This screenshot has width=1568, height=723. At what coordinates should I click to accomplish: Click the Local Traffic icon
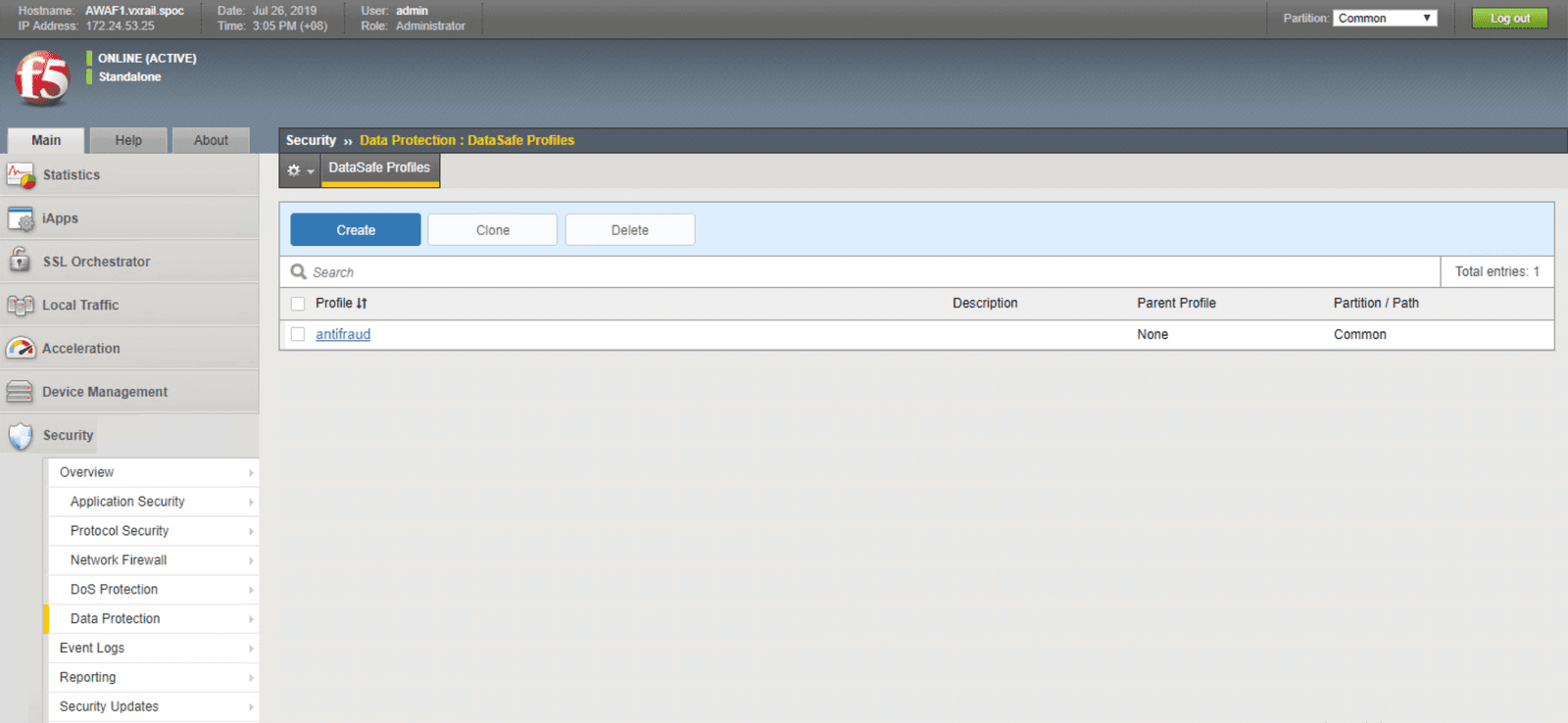21,305
